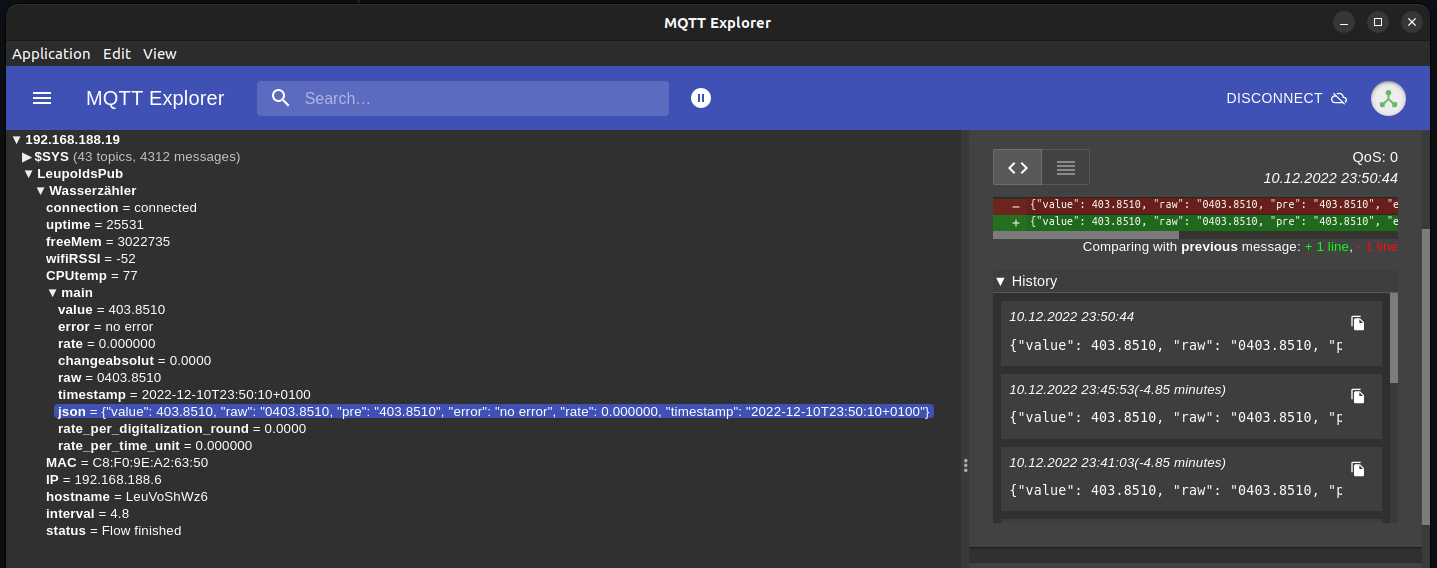The height and width of the screenshot is (568, 1437).
Task: Collapse the History section
Action: click(x=1000, y=281)
